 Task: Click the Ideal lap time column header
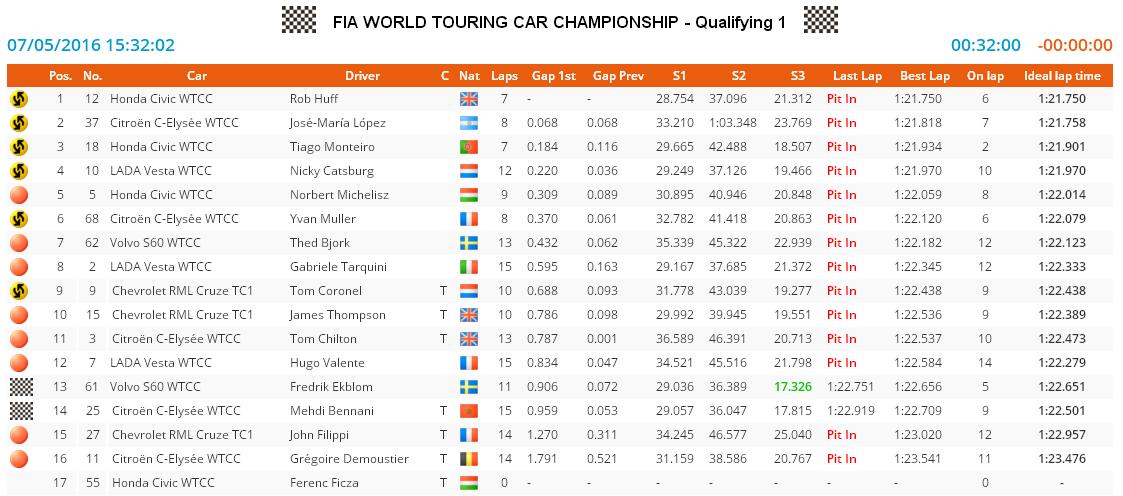(x=1062, y=76)
